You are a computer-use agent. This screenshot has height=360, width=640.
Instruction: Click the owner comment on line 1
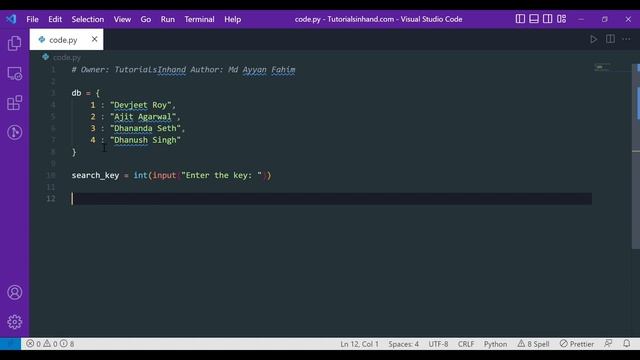183,70
